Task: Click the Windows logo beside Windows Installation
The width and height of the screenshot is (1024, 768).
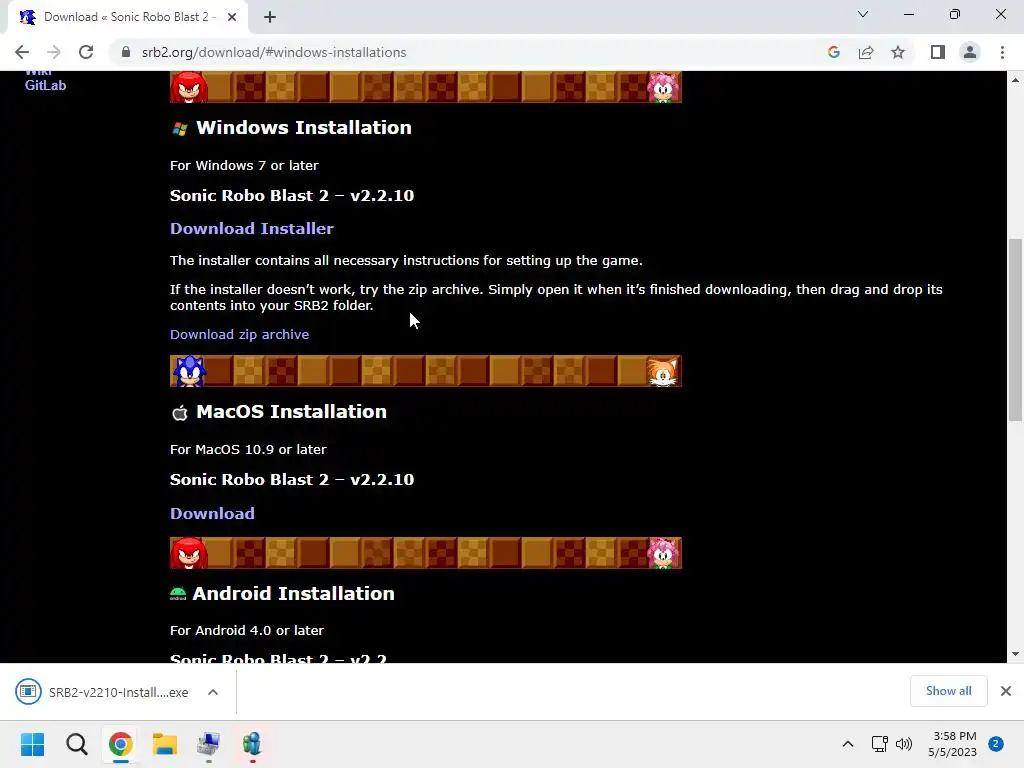Action: [x=180, y=129]
